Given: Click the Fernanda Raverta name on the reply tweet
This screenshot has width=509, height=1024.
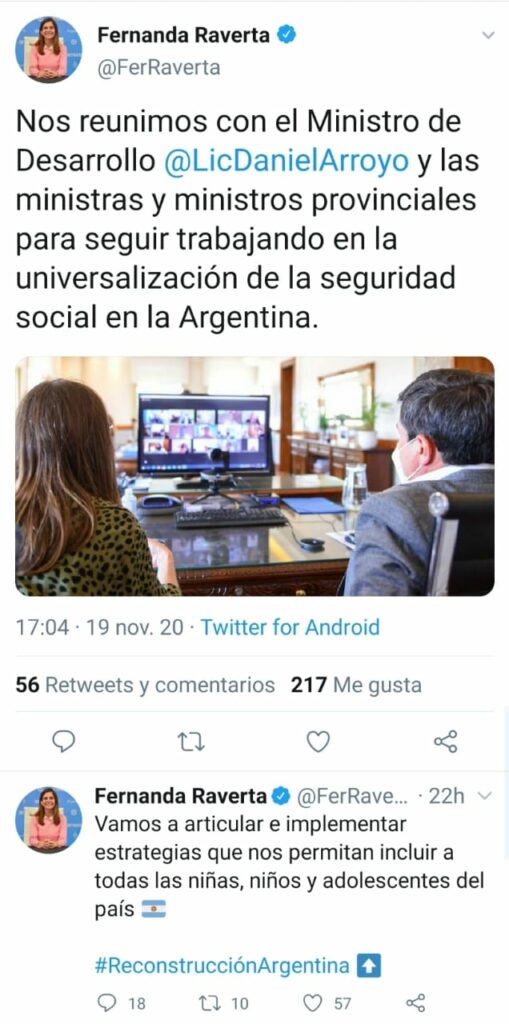Looking at the screenshot, I should (x=180, y=796).
